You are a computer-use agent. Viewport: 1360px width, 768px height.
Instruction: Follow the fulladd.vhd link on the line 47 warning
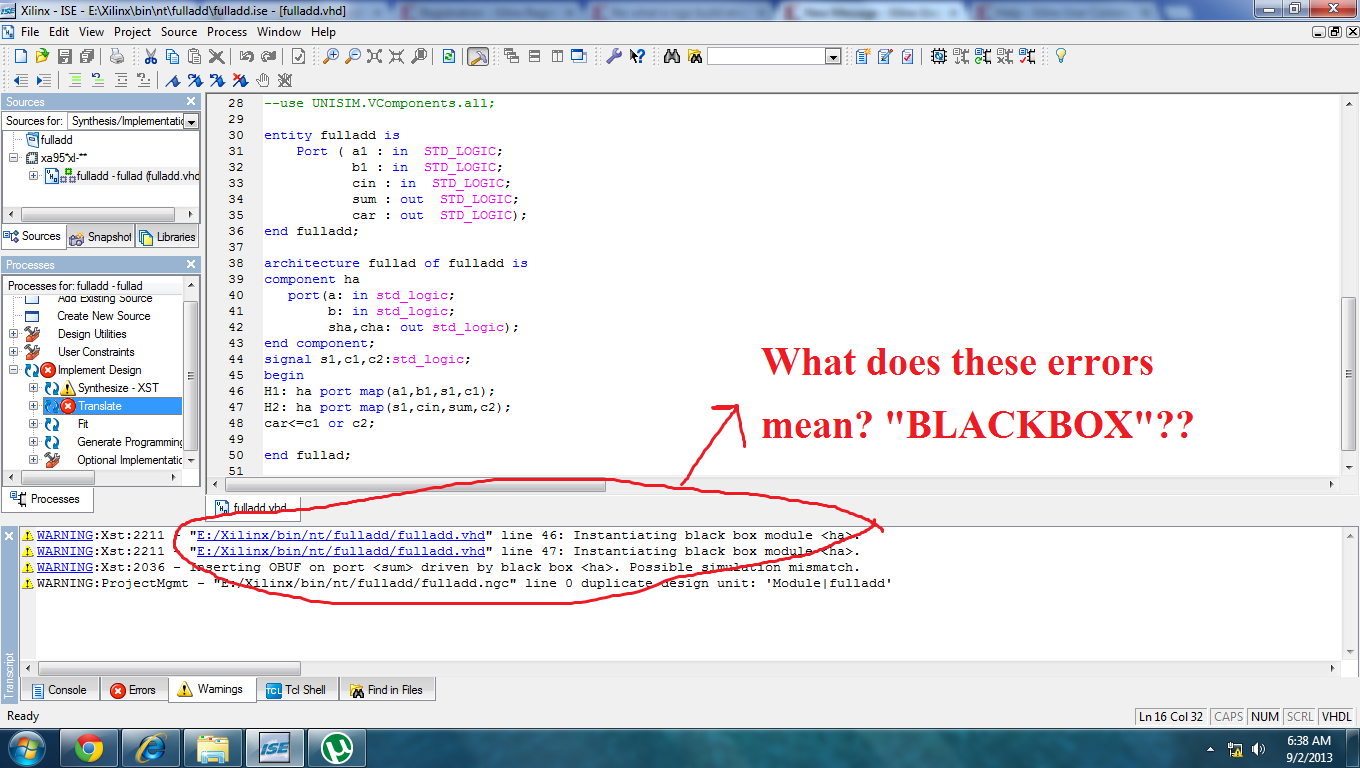[341, 551]
